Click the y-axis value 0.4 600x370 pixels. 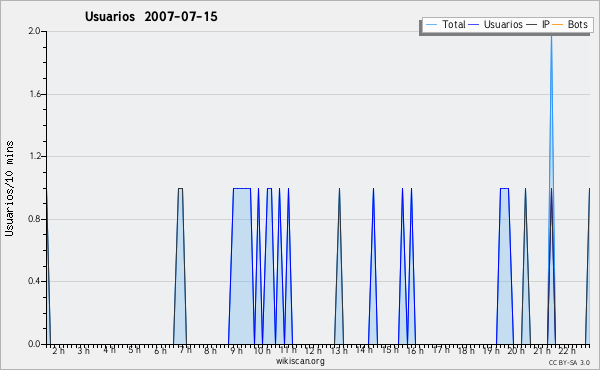pyautogui.click(x=34, y=281)
